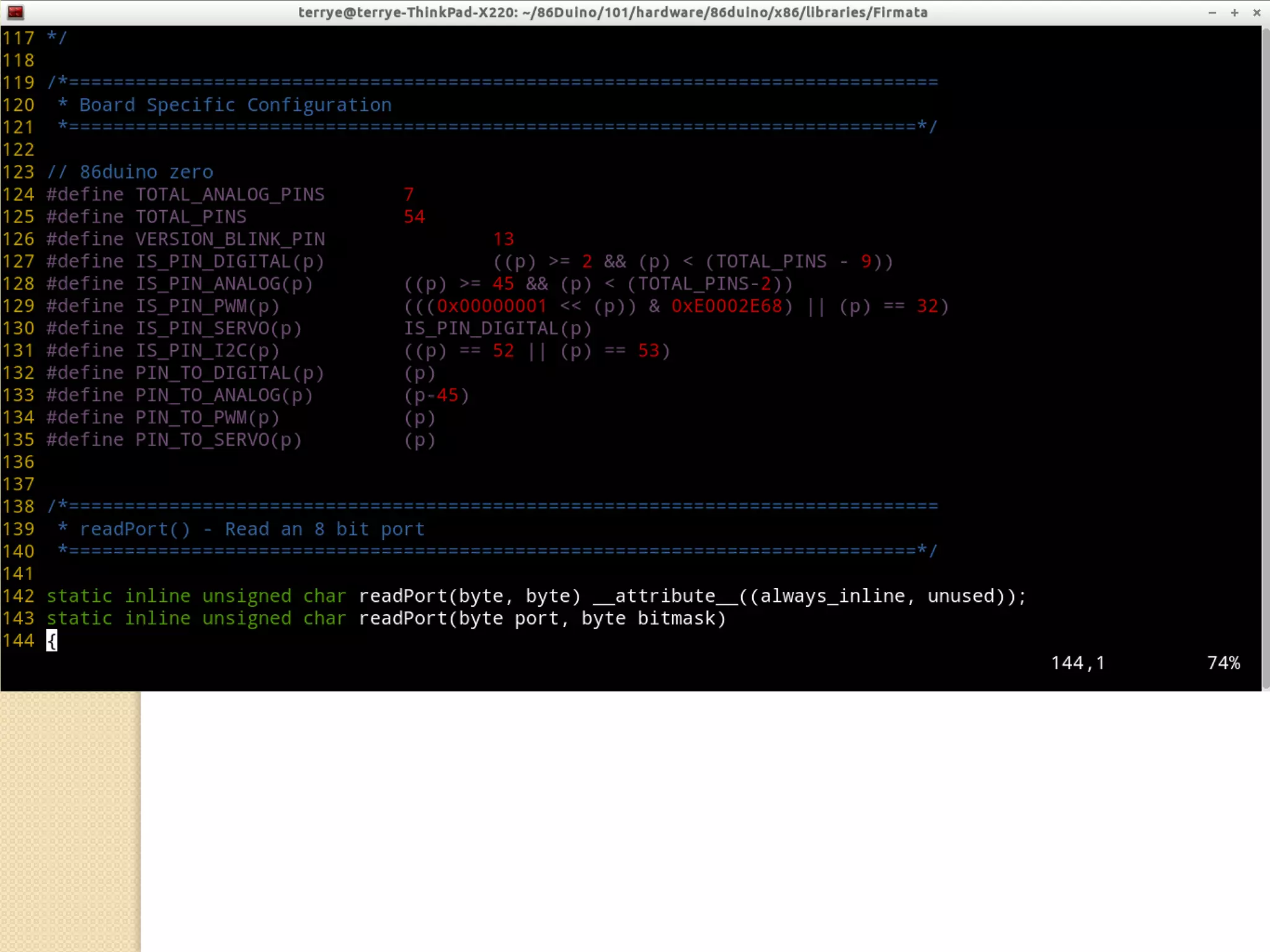The width and height of the screenshot is (1270, 952).
Task: Click the __attribute__ keyword on line 142
Action: coord(665,596)
